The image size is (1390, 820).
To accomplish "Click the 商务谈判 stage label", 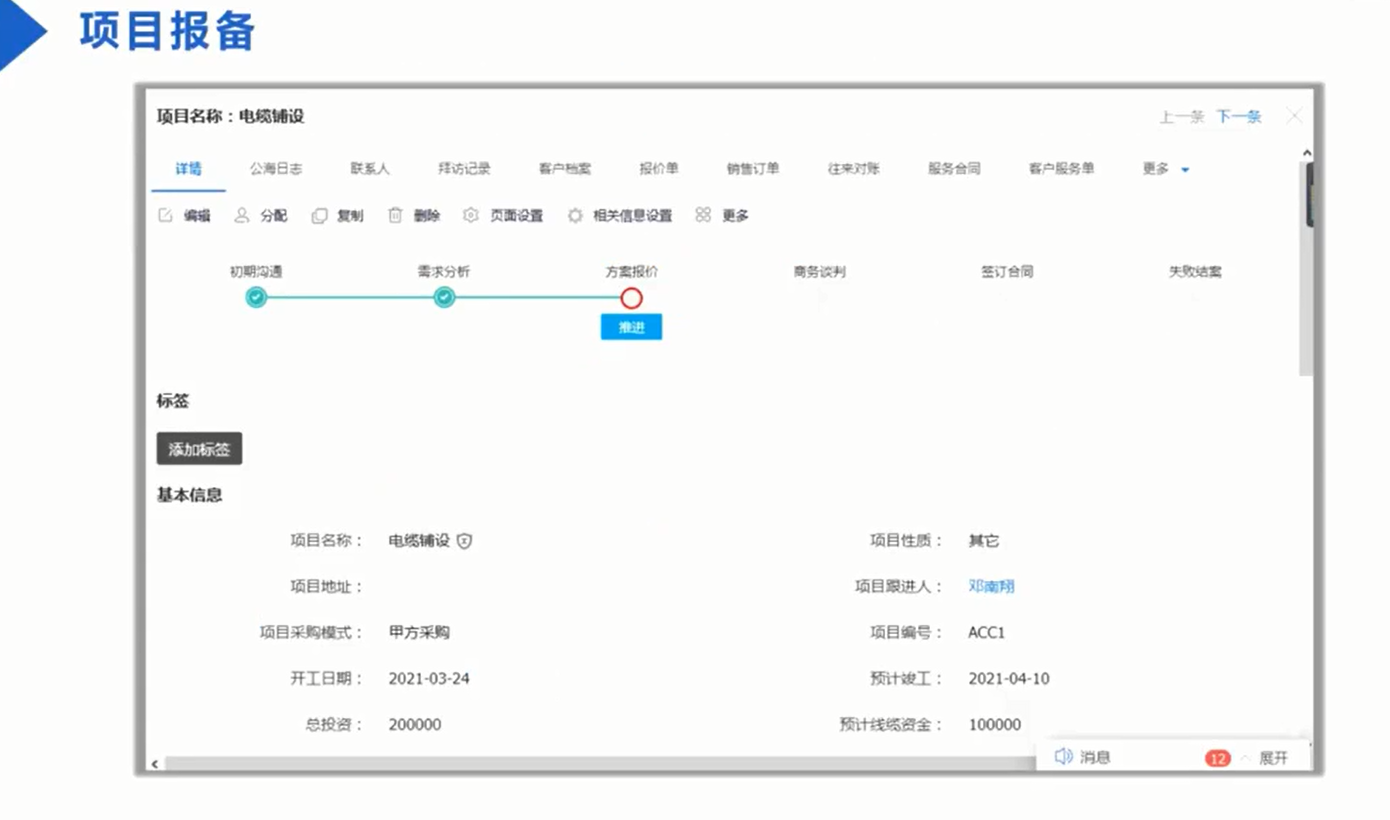I will tap(819, 271).
